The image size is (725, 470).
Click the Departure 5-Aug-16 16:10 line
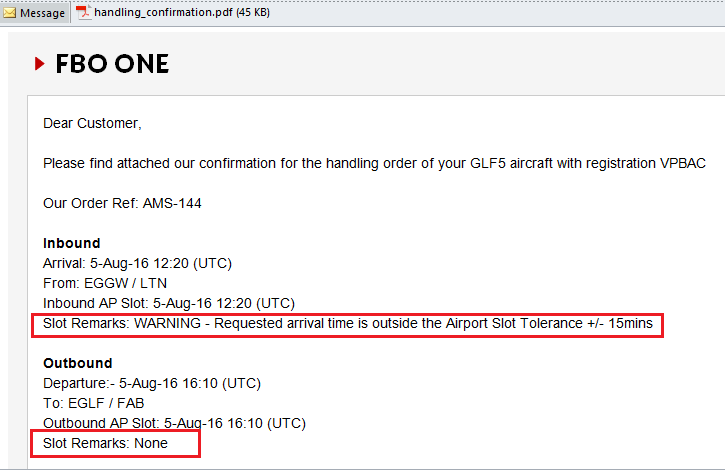[x=152, y=383]
